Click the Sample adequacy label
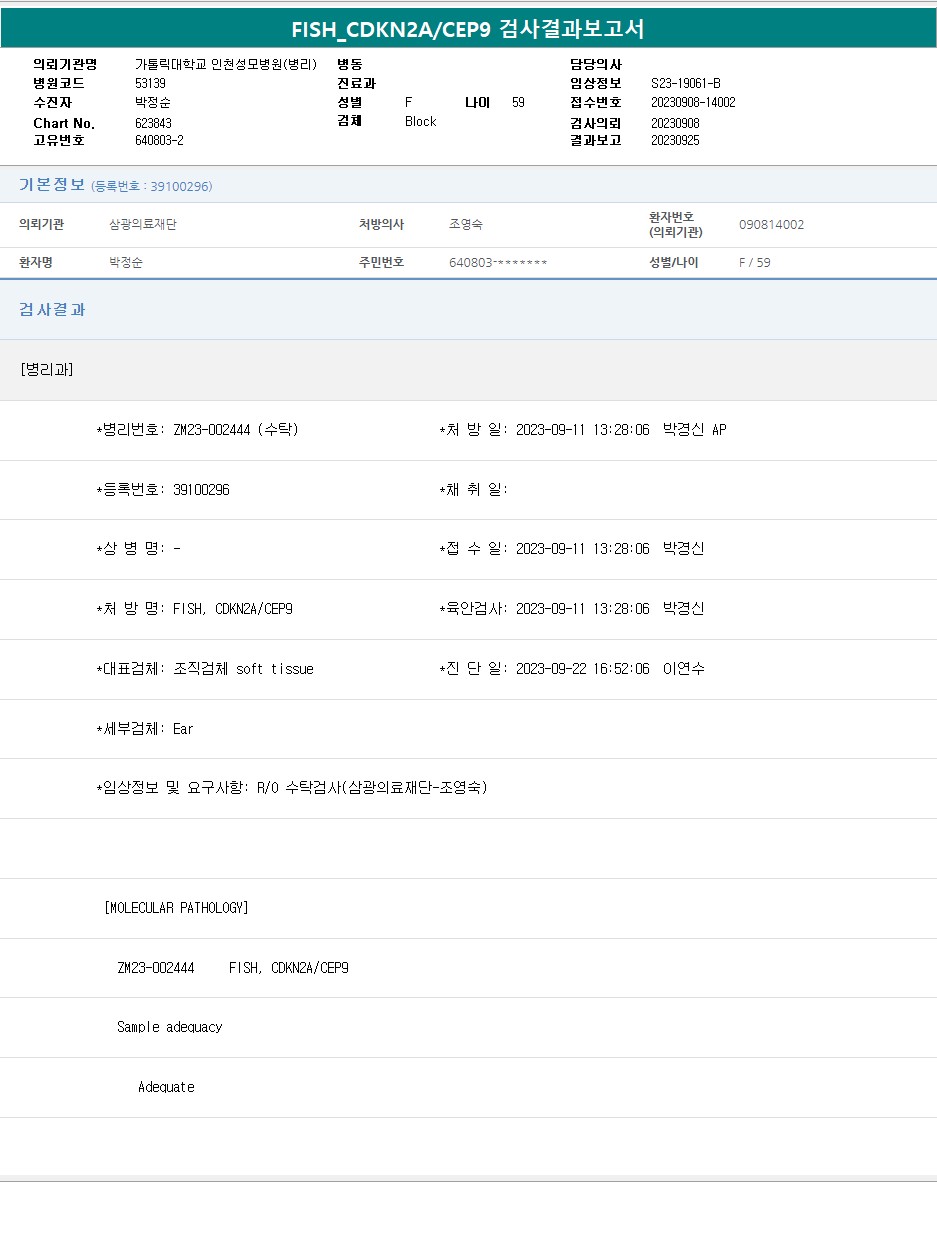Screen dimensions: 937x1245 169,1027
